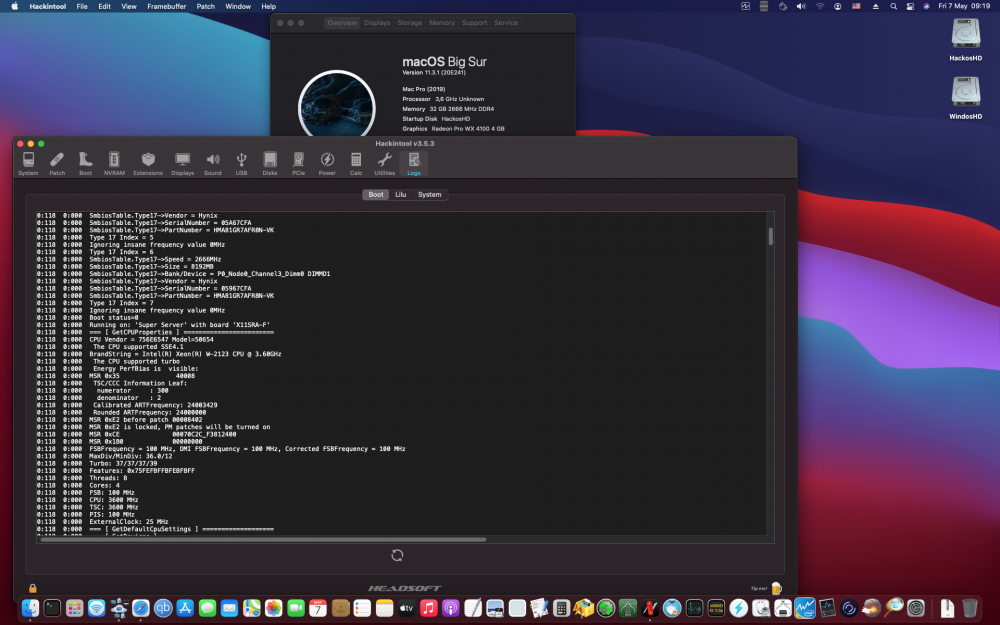Screen dimensions: 1000x625
Task: Select Service tab in About This Mac window
Action: (x=506, y=23)
